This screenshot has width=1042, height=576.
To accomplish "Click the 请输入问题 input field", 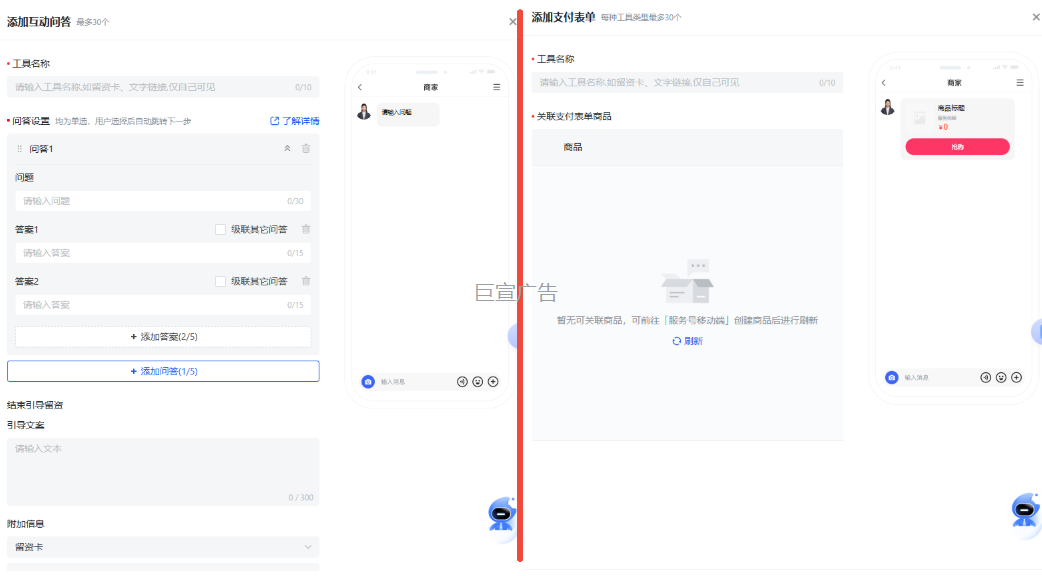I will (x=163, y=200).
